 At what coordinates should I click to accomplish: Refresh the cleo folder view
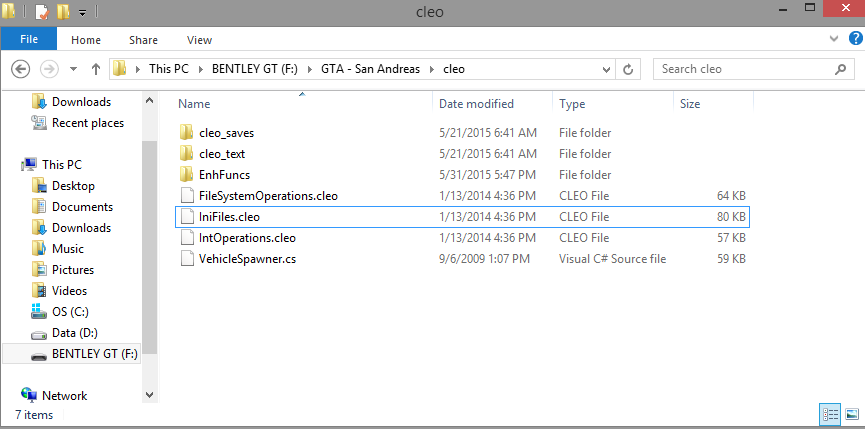pyautogui.click(x=628, y=69)
